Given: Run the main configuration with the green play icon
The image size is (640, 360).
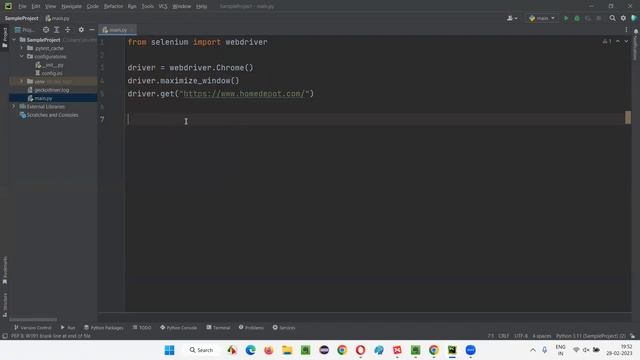Looking at the screenshot, I should (x=566, y=18).
